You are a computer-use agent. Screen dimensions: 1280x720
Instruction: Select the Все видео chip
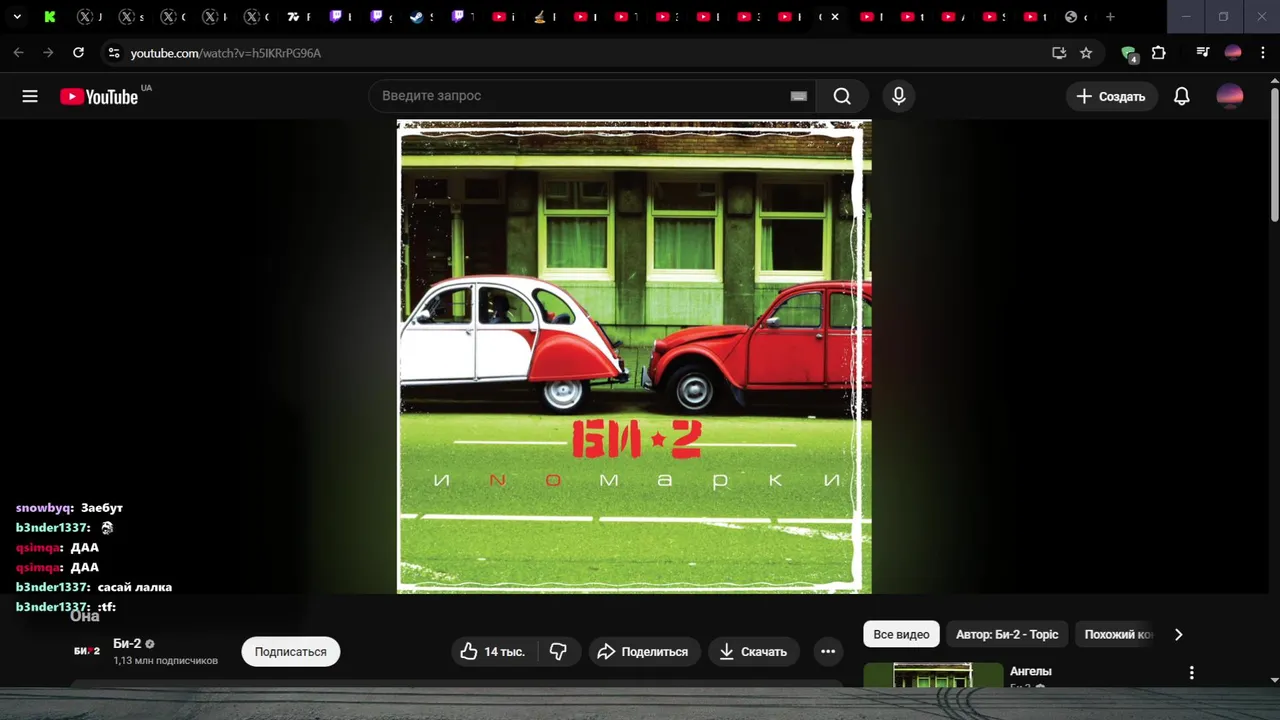901,634
